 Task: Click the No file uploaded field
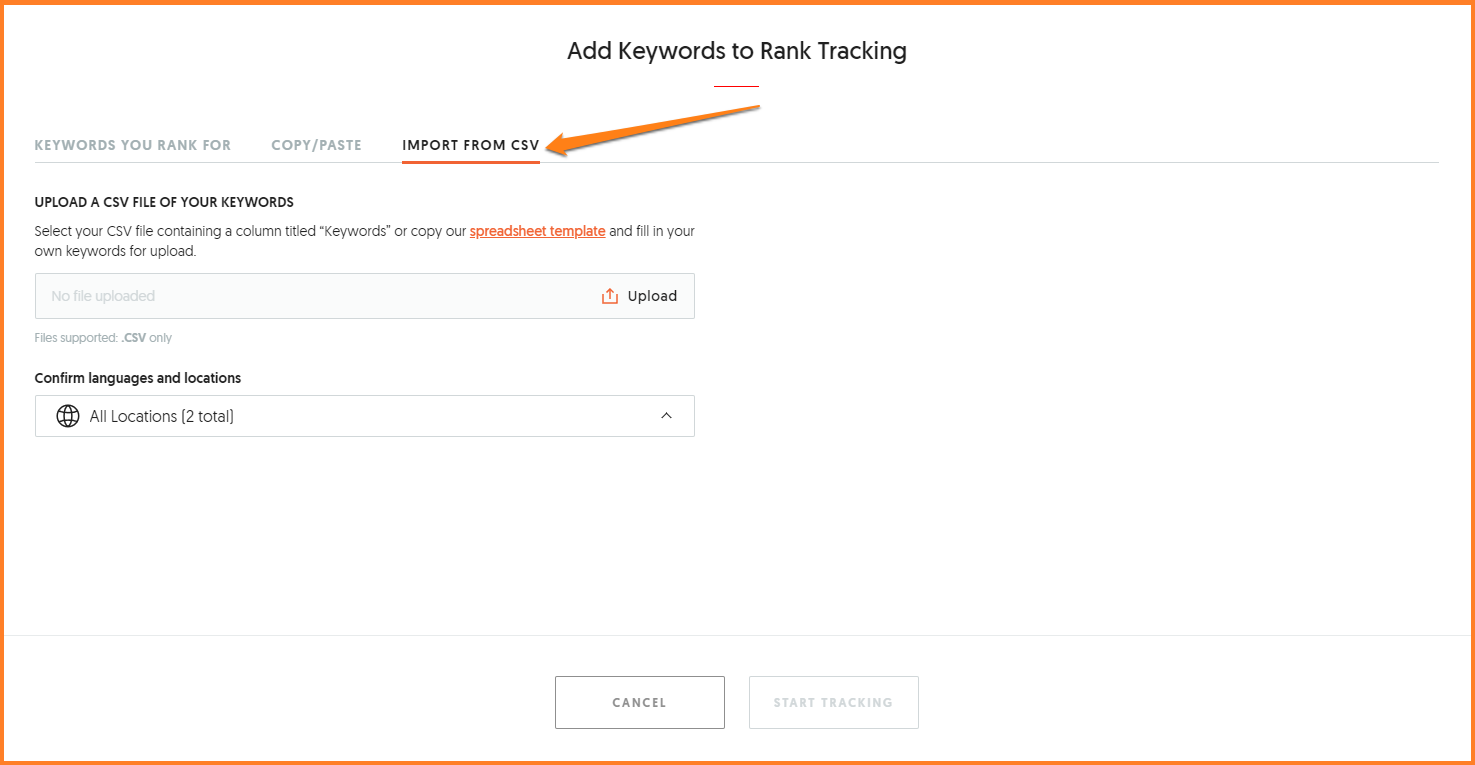[300, 296]
